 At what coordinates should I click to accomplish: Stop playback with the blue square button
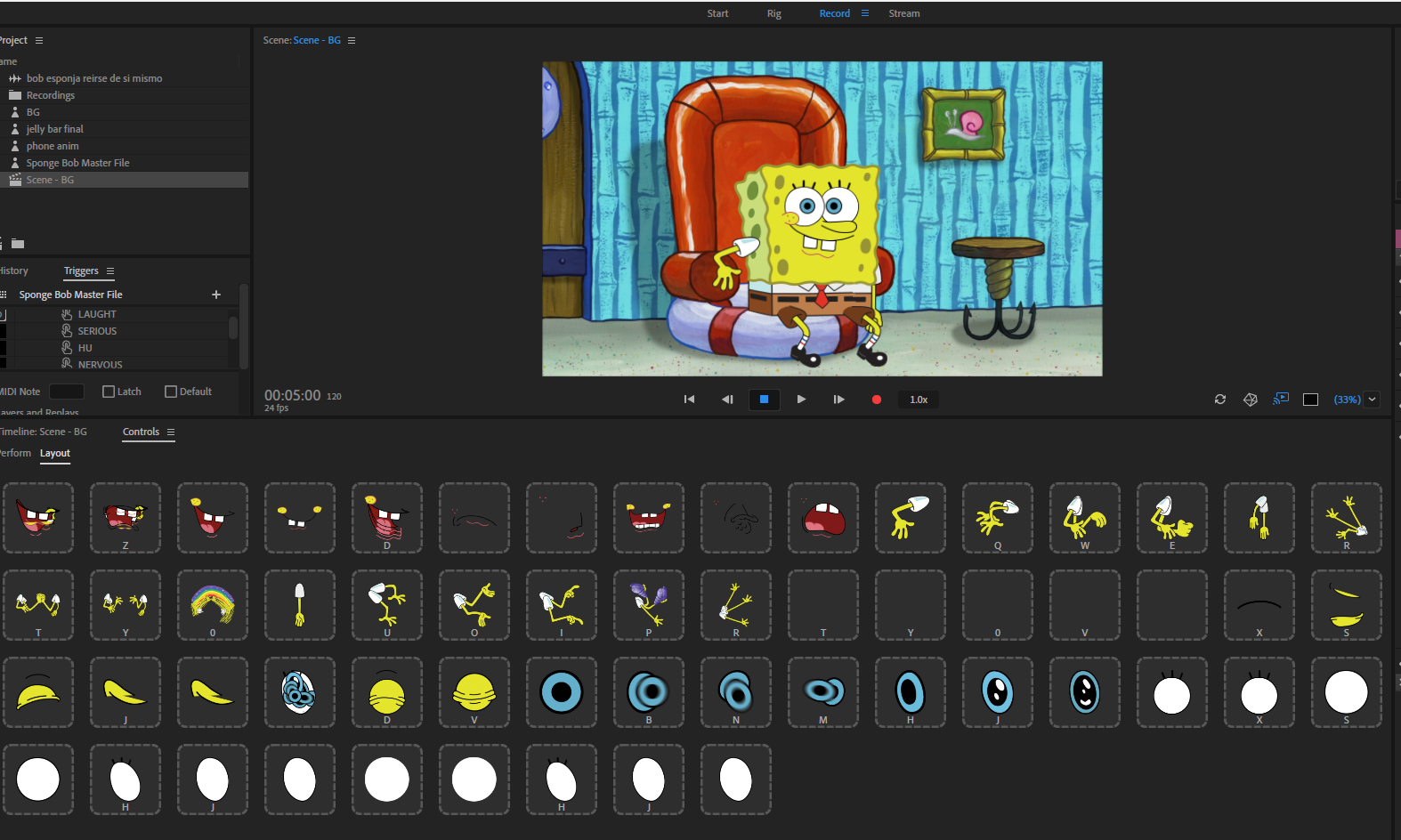click(x=764, y=400)
